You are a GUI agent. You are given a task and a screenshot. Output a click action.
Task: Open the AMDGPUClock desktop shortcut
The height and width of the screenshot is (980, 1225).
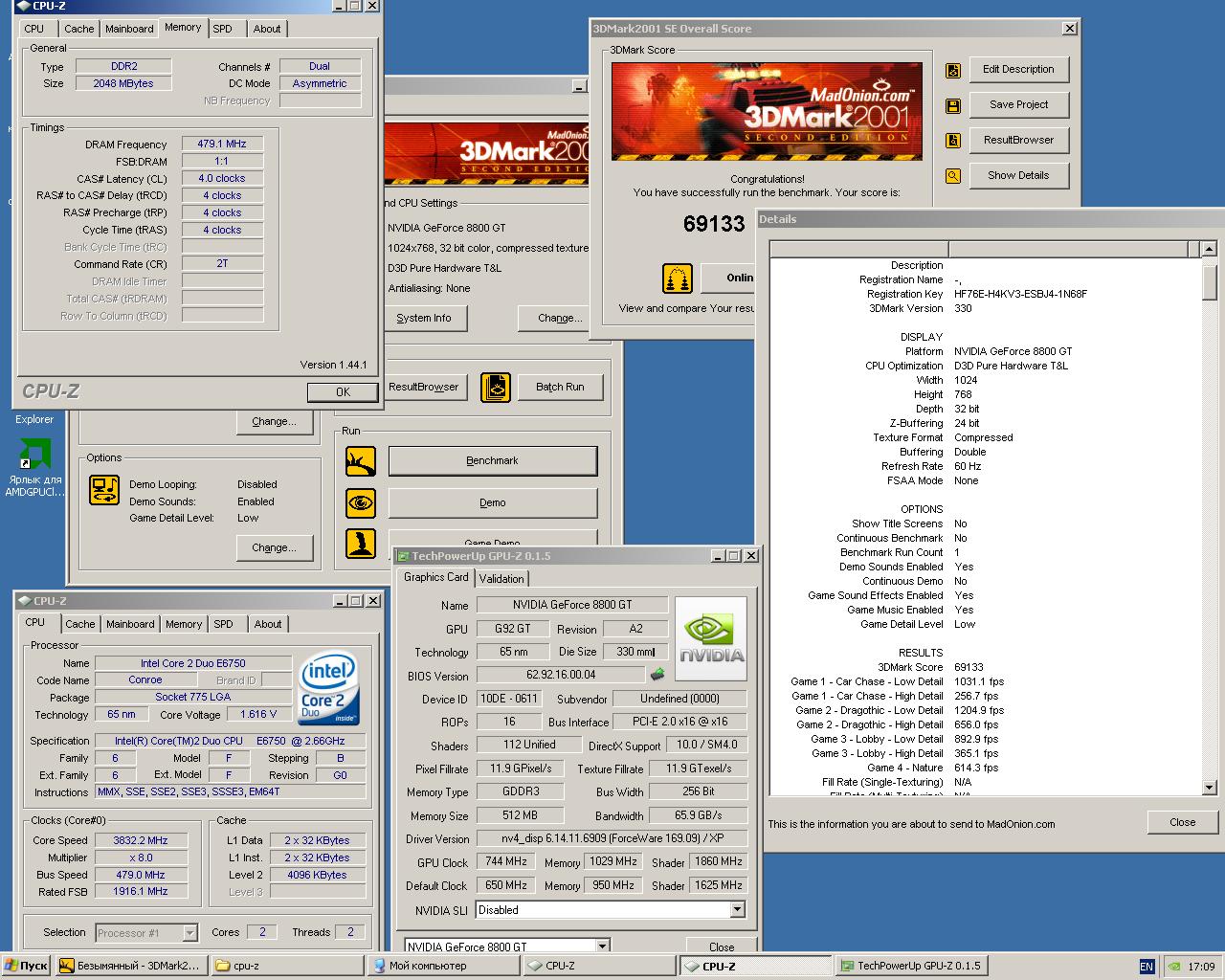tap(35, 467)
